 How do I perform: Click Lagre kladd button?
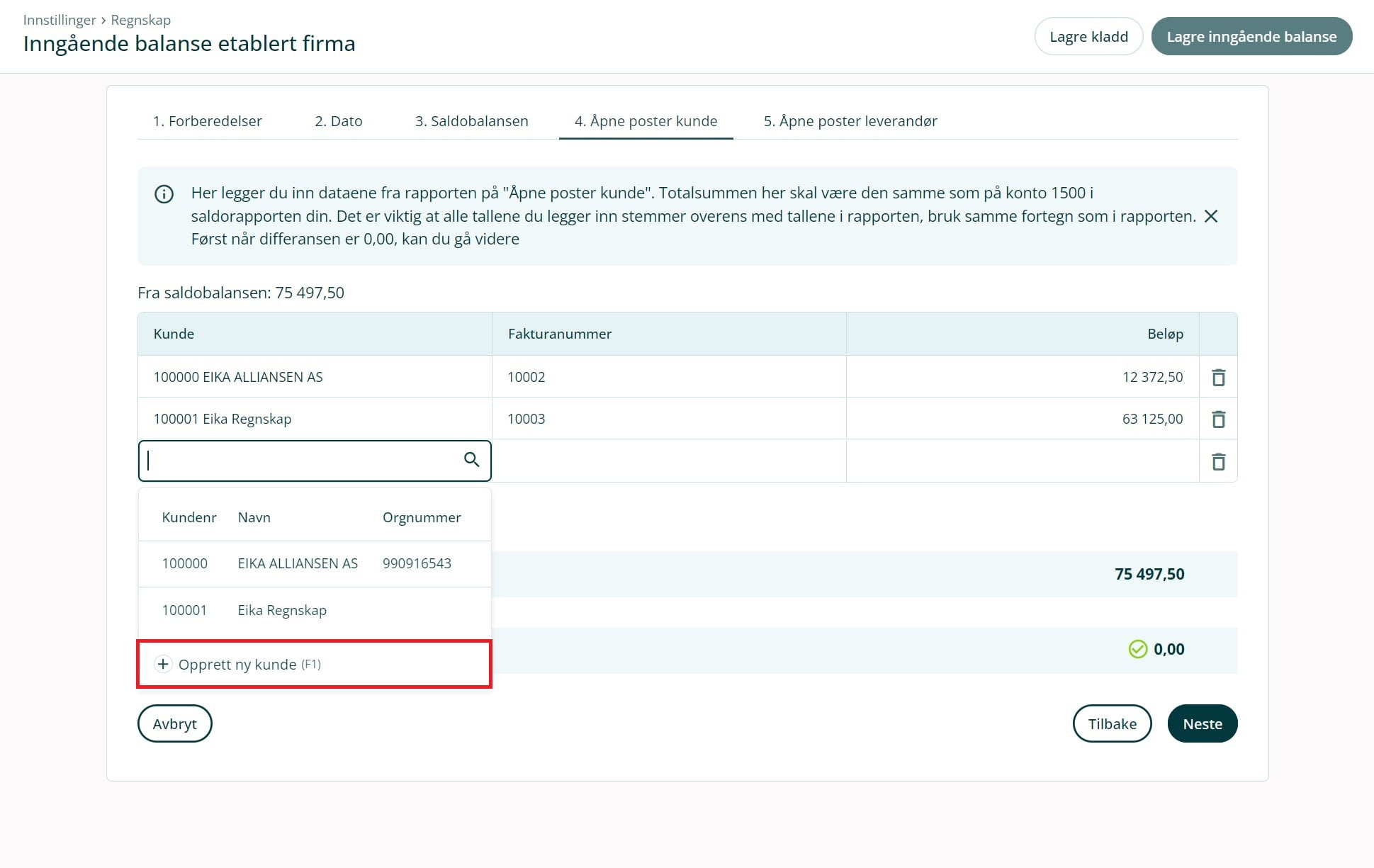pos(1088,37)
